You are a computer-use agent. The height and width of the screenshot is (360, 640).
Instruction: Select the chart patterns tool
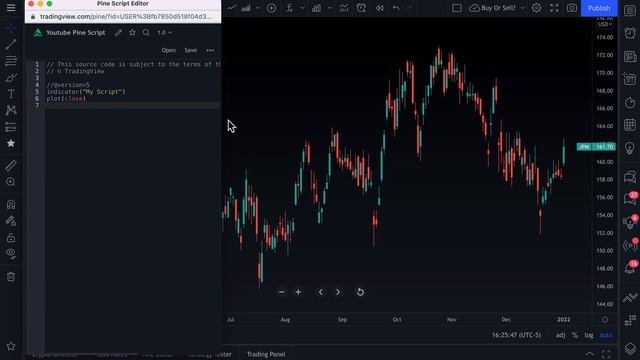point(11,110)
